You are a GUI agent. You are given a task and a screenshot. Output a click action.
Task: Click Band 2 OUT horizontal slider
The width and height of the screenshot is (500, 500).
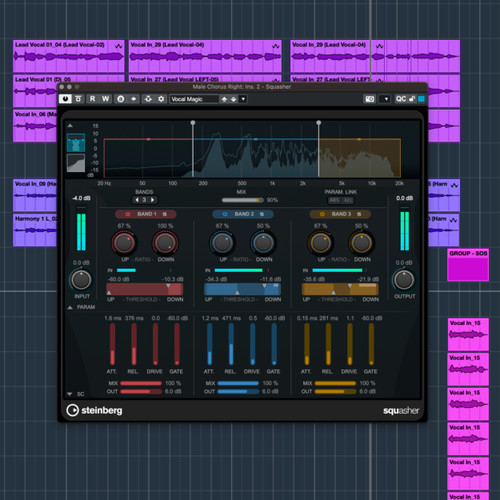(x=238, y=392)
